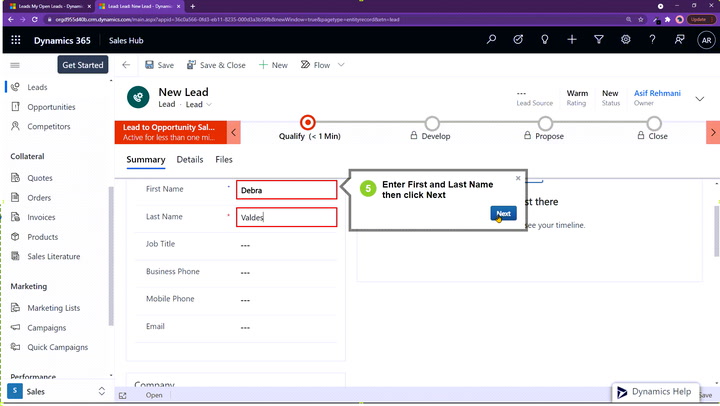Click the site map scrollbar
The image size is (720, 406).
point(111,255)
